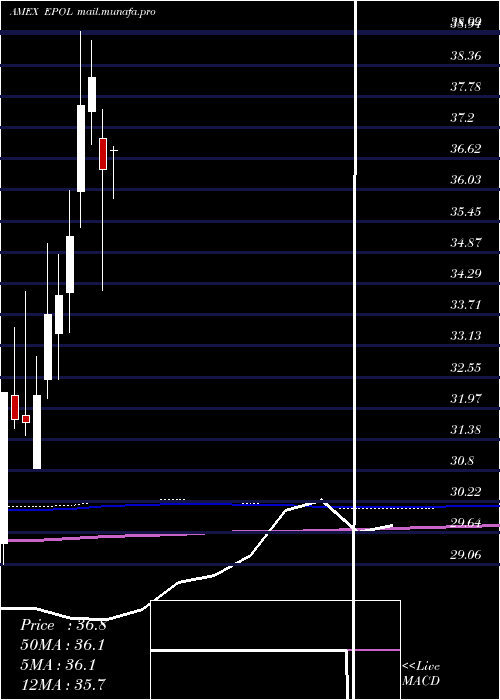Select the red candlestick near 36.62
This screenshot has height=700, width=500.
[x=103, y=154]
